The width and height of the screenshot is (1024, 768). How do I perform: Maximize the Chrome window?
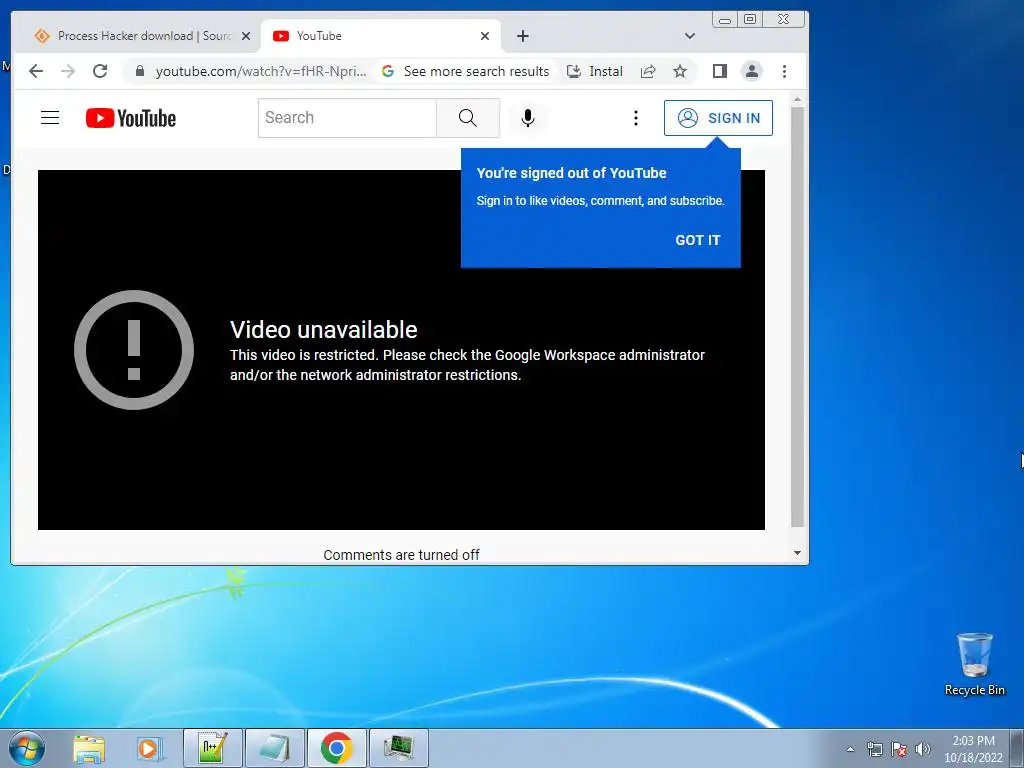point(750,20)
